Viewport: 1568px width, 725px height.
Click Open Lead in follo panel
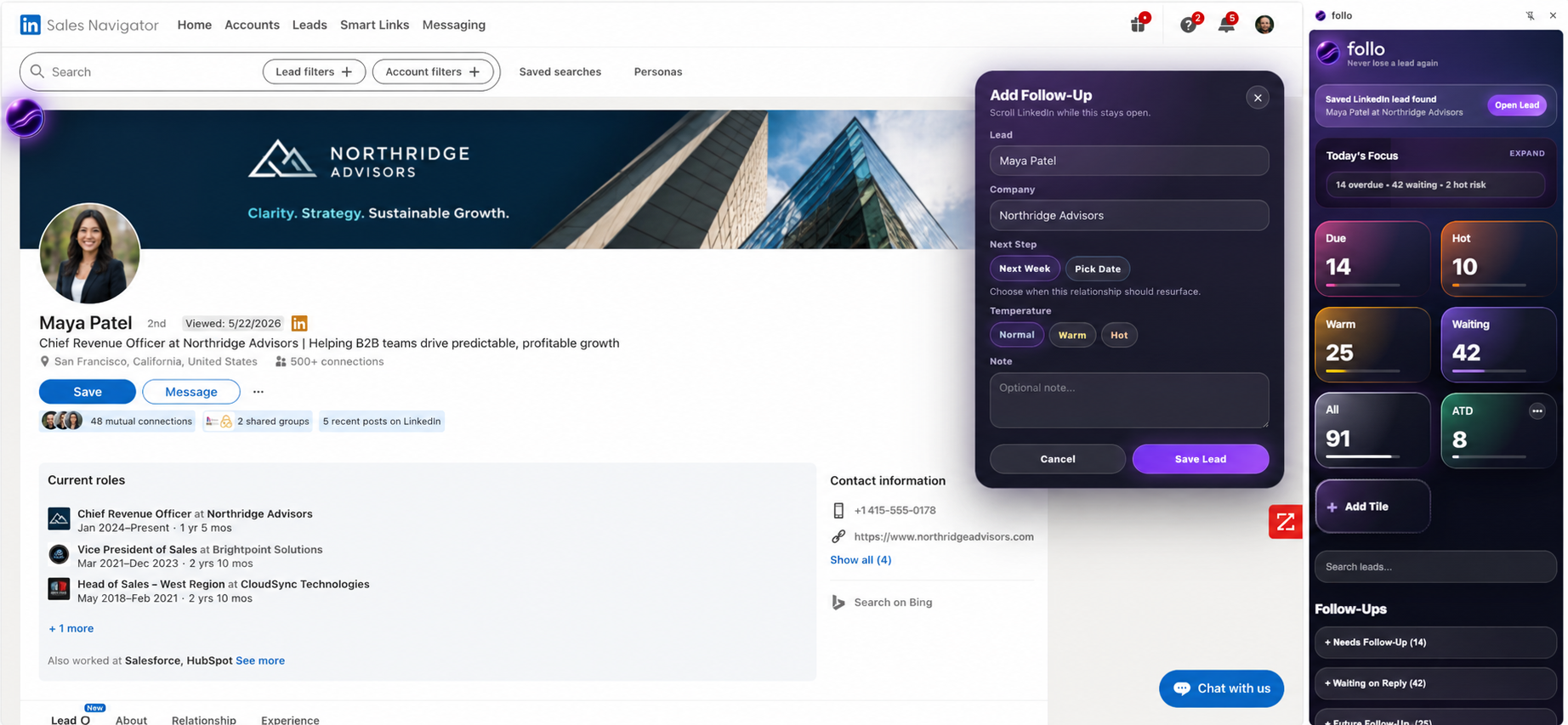point(1517,105)
